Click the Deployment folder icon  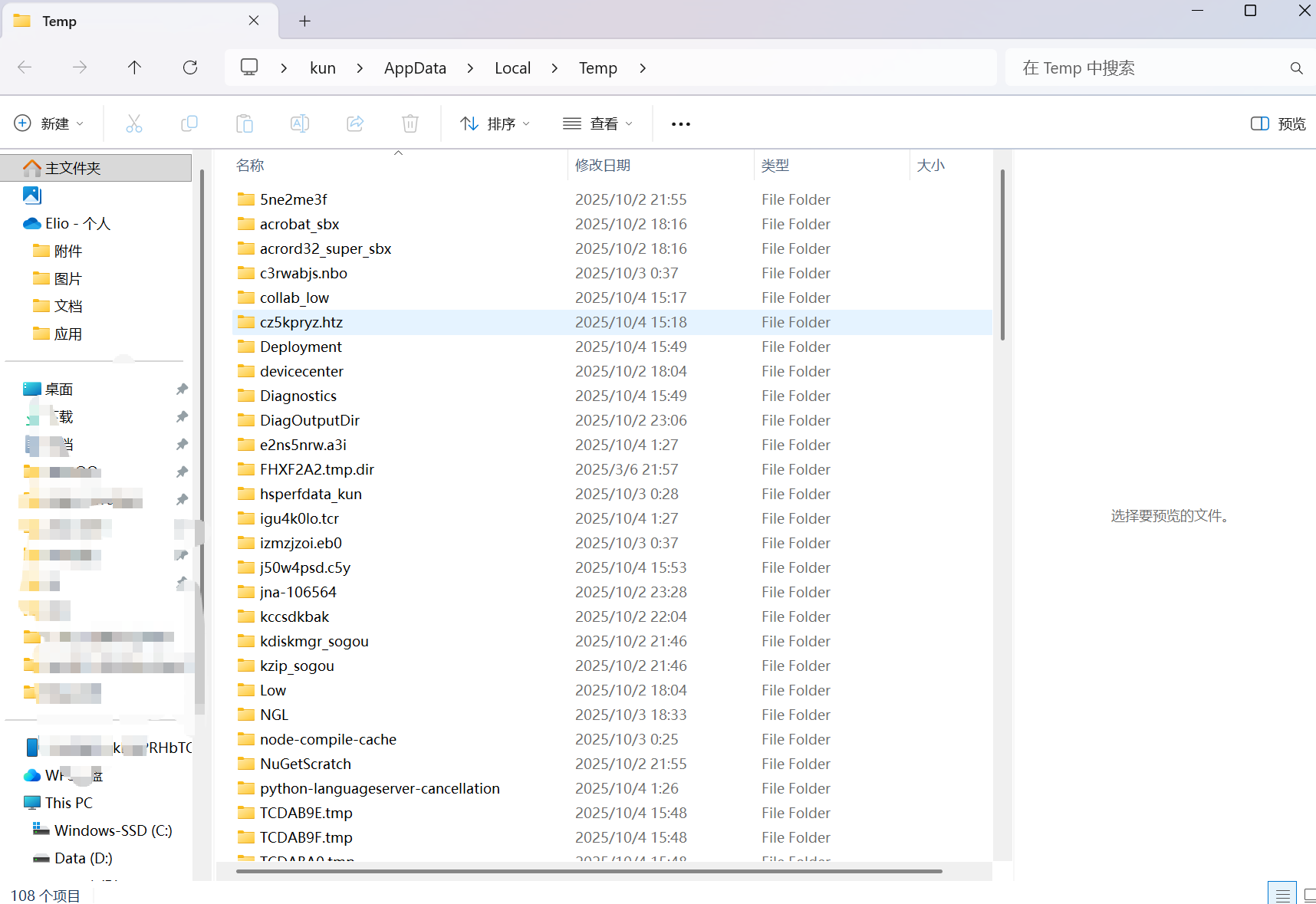point(246,347)
